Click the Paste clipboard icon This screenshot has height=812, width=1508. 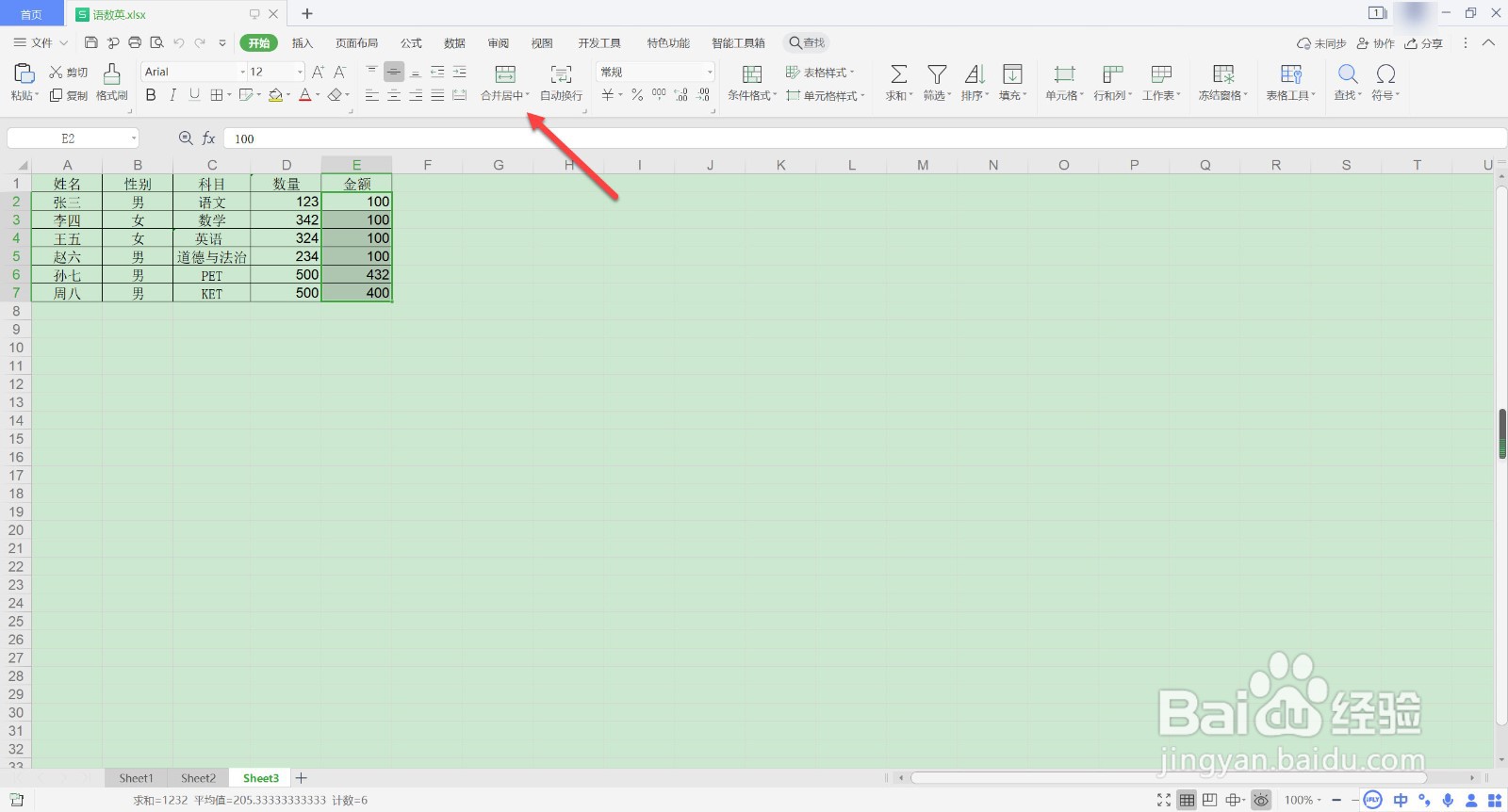click(x=25, y=73)
